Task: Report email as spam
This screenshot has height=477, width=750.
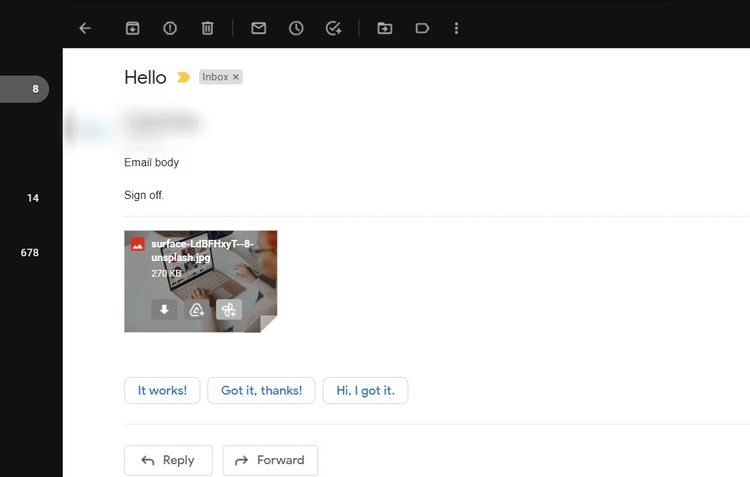Action: (170, 28)
